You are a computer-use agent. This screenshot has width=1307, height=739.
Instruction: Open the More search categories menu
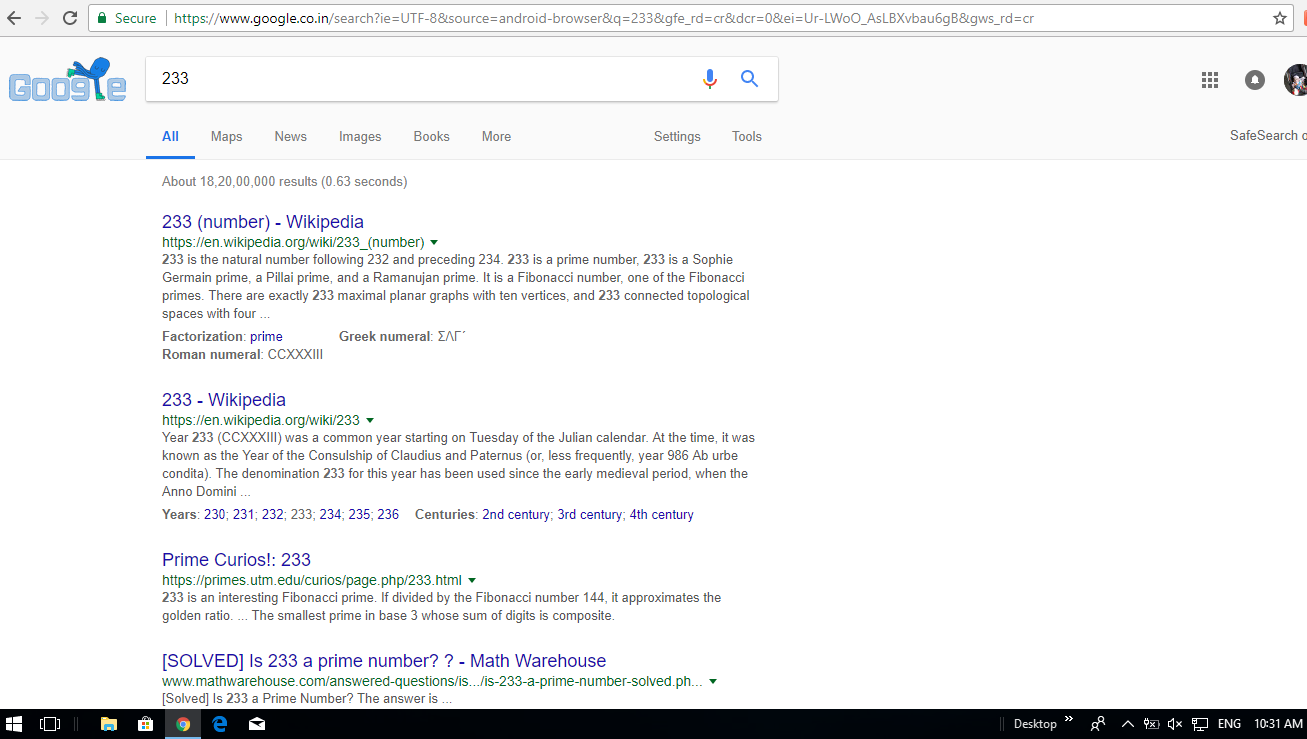pyautogui.click(x=496, y=137)
